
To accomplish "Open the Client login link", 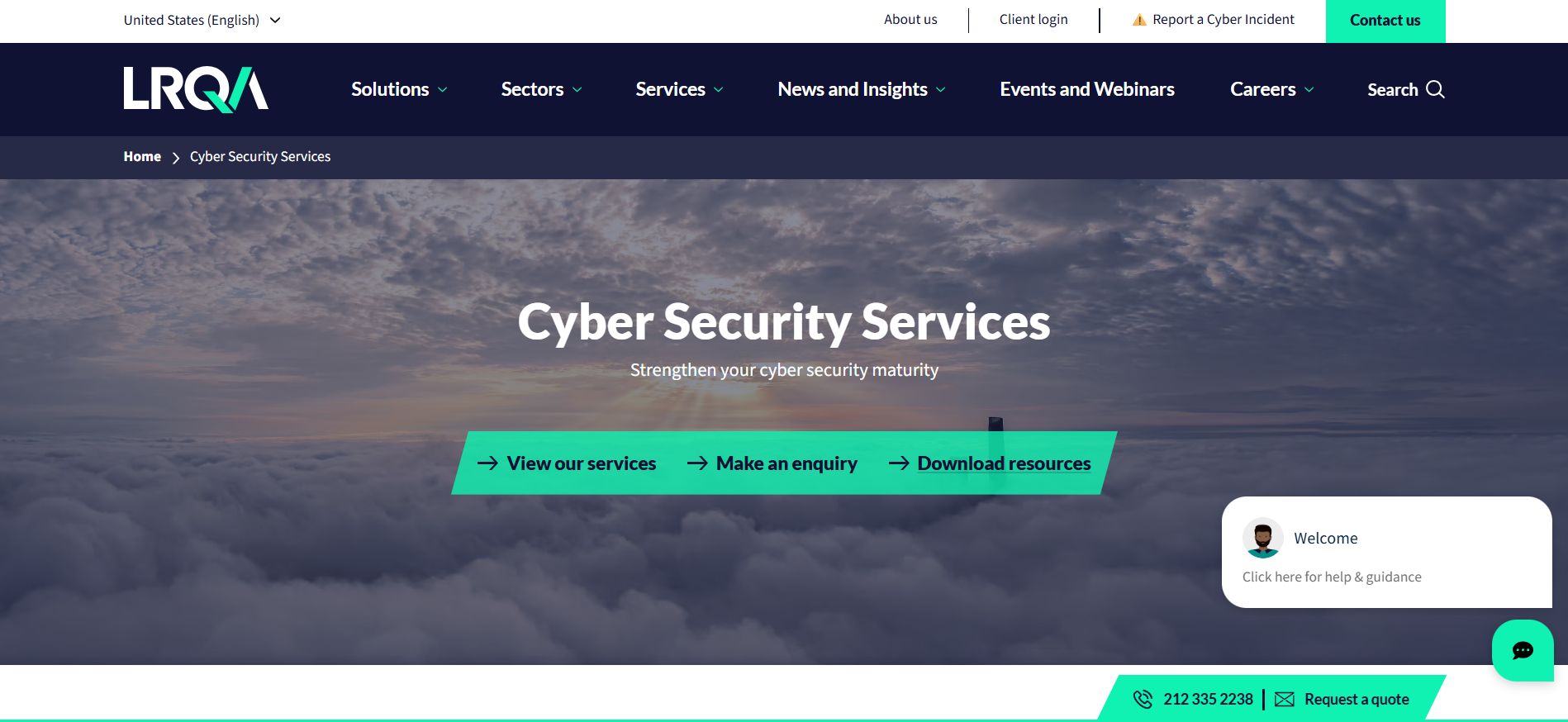I will (x=1033, y=20).
